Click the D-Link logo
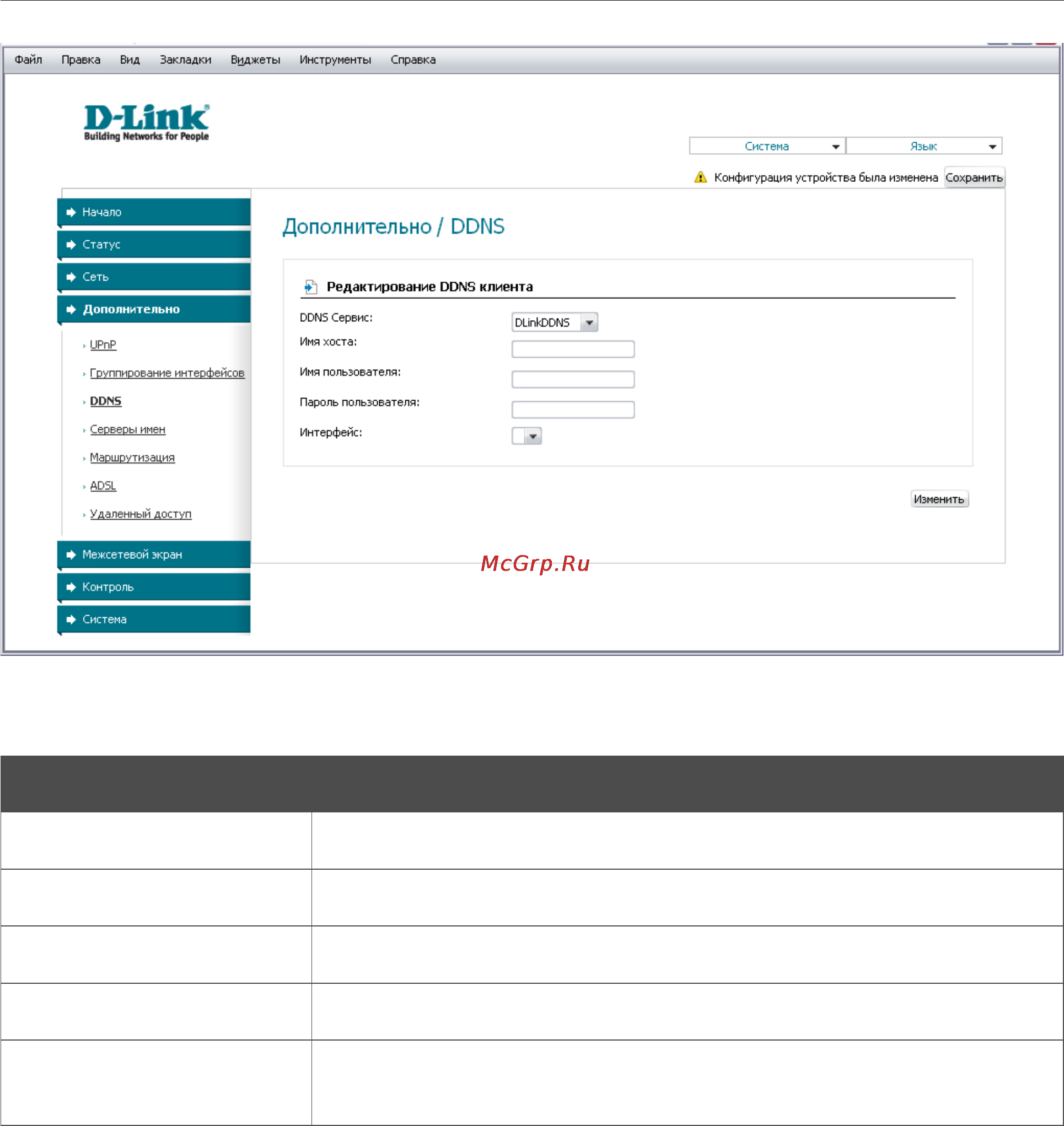 point(146,122)
